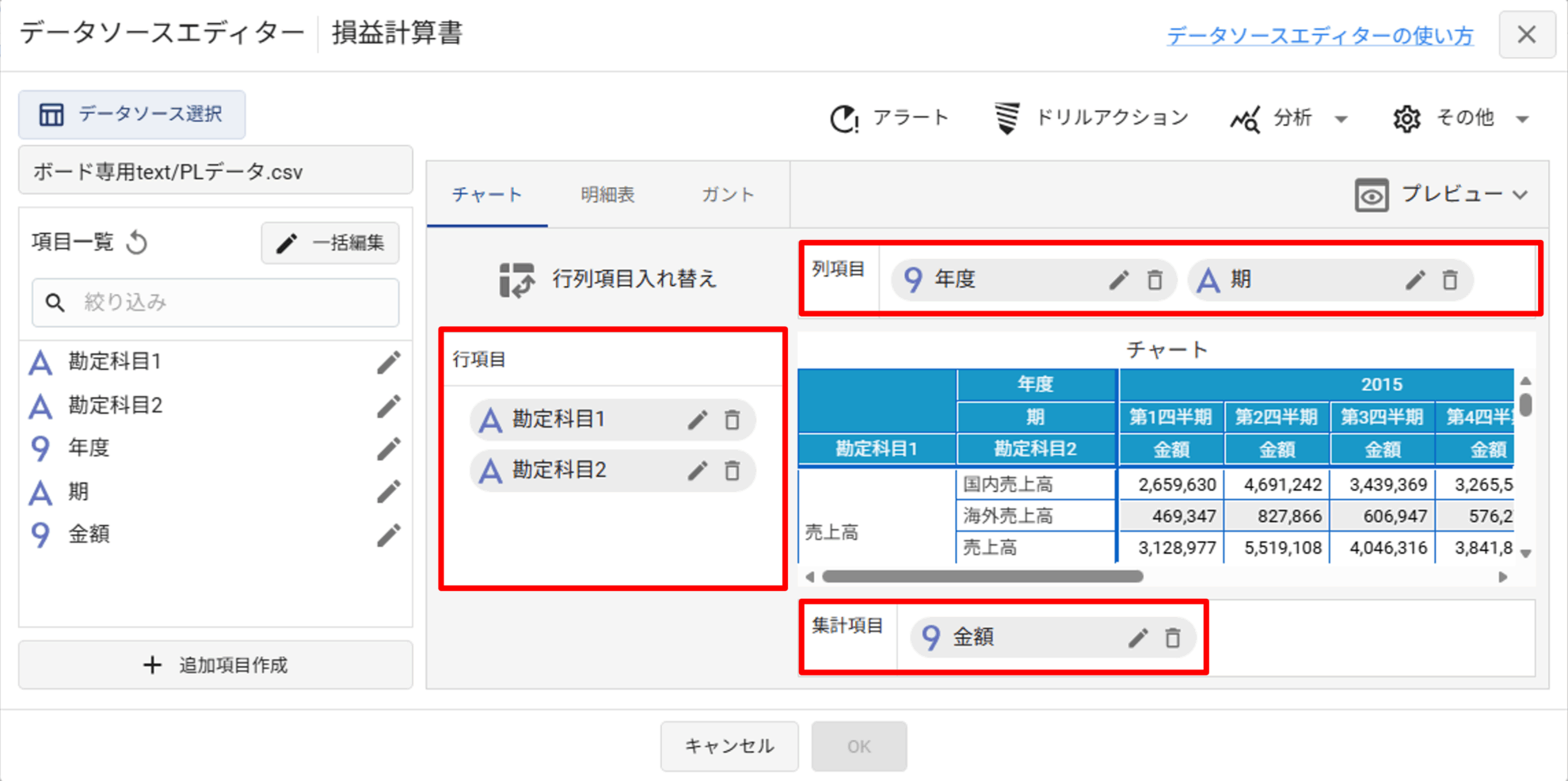The width and height of the screenshot is (1568, 781).
Task: Delete 勘定科目2 from row items
Action: (733, 471)
